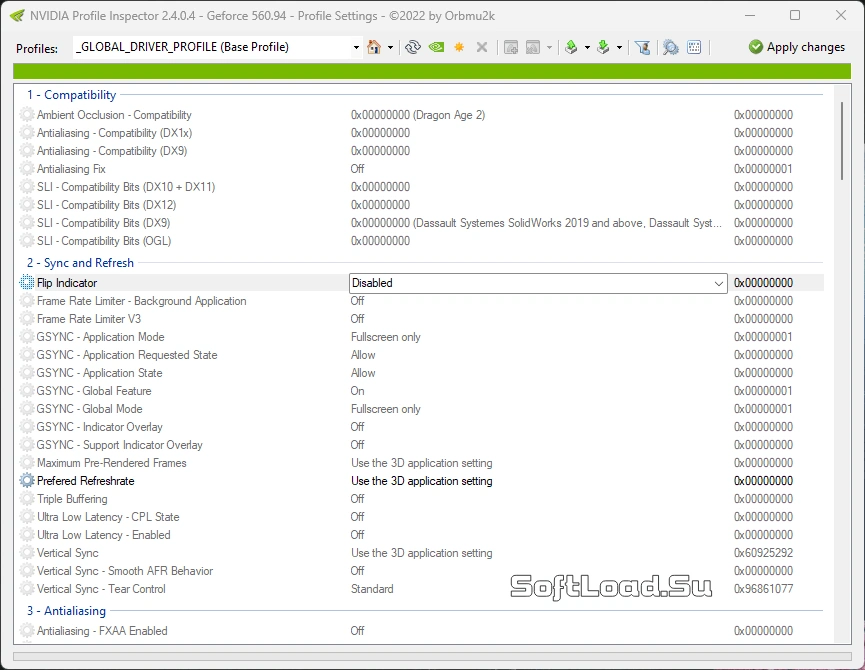This screenshot has height=670, width=865.
Task: Select the Prefered Refreshrate setting name
Action: click(x=86, y=481)
